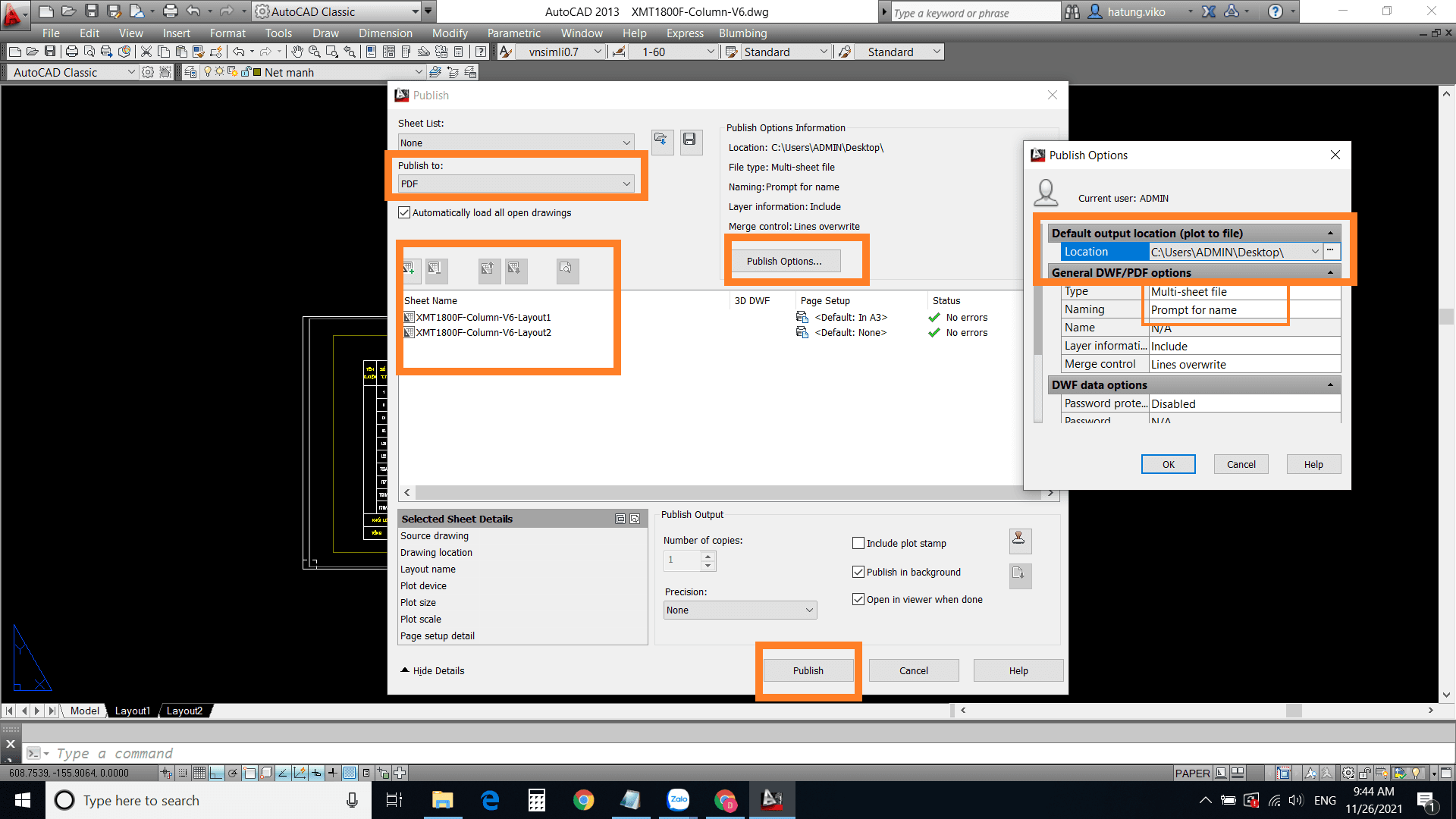Click the Move Sheet Up icon
The width and height of the screenshot is (1456, 819).
click(487, 267)
